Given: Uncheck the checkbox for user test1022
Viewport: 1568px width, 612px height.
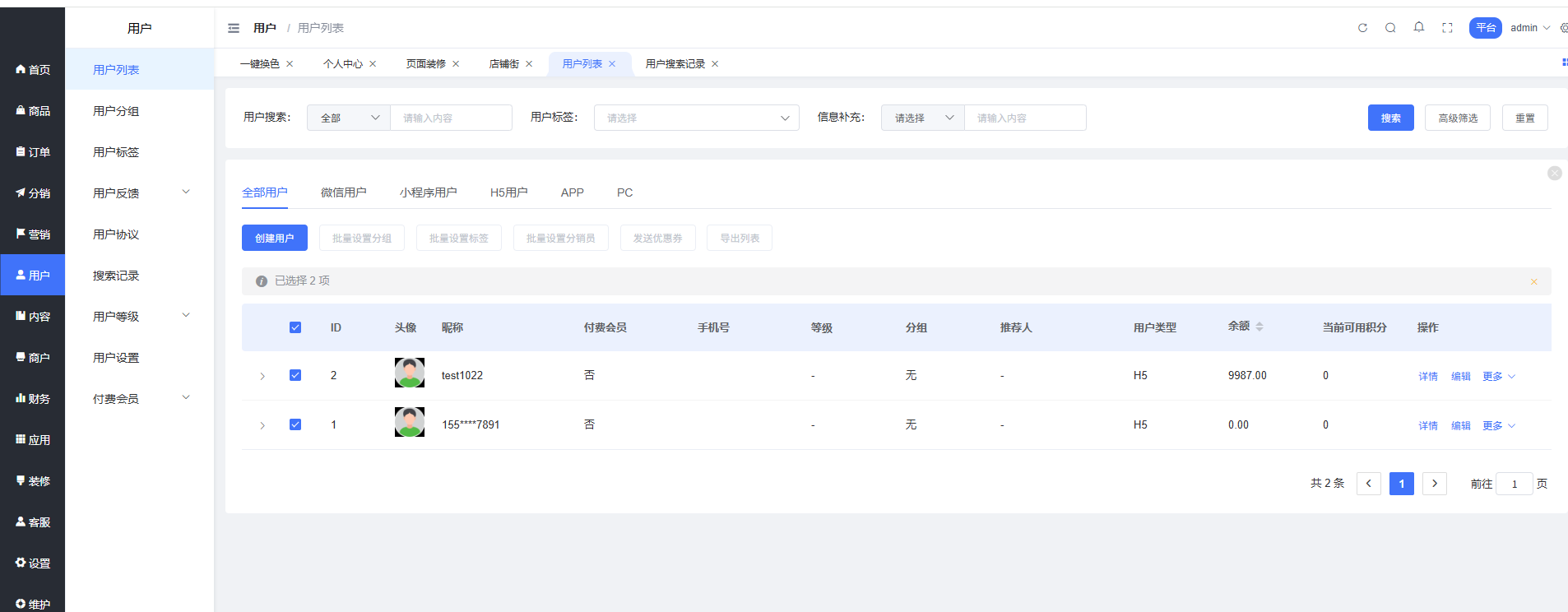Looking at the screenshot, I should [x=295, y=375].
